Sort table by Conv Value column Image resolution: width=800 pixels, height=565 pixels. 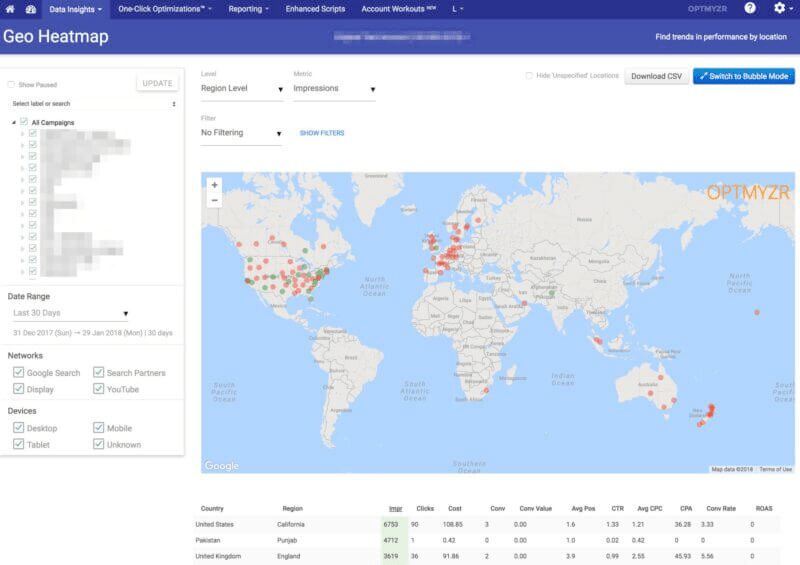tap(536, 508)
